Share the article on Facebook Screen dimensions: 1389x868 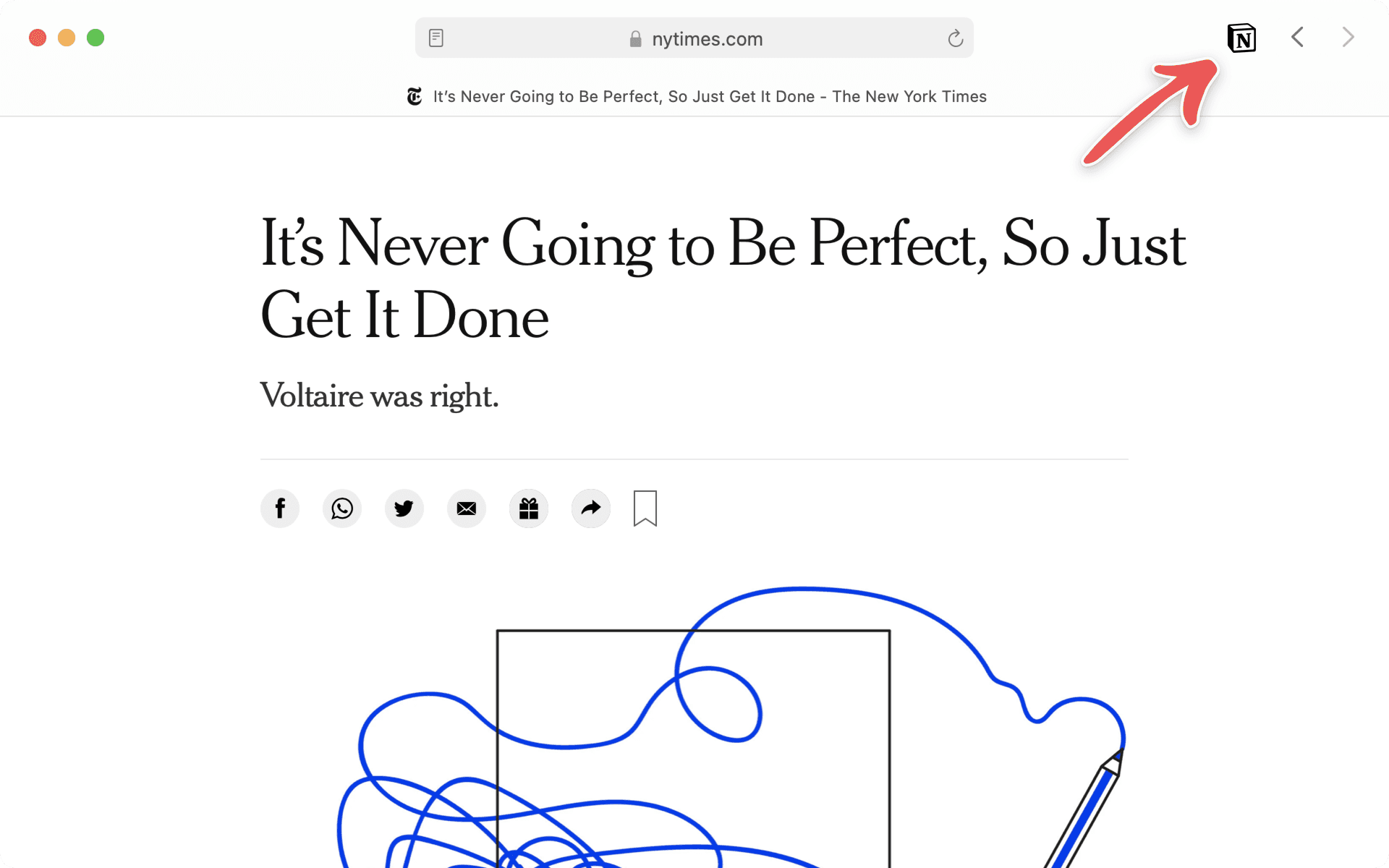click(279, 509)
